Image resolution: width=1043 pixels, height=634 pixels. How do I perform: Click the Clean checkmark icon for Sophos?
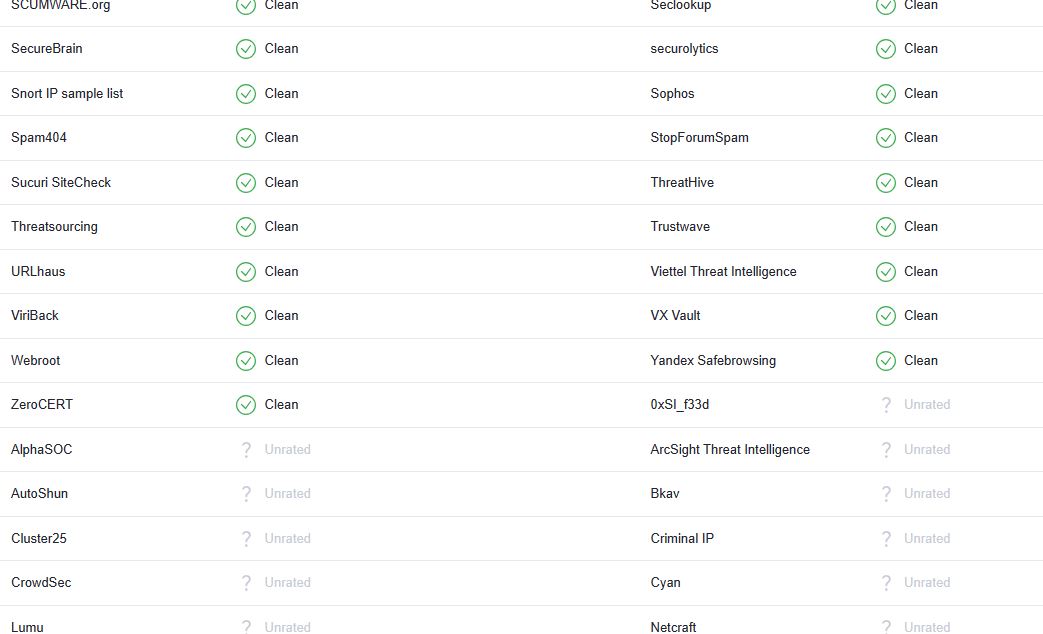885,94
